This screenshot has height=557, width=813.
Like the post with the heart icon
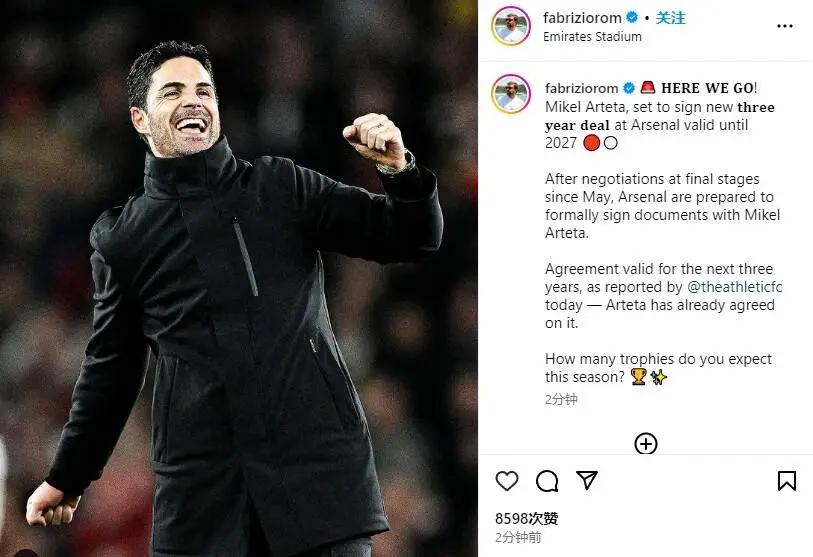coord(507,481)
